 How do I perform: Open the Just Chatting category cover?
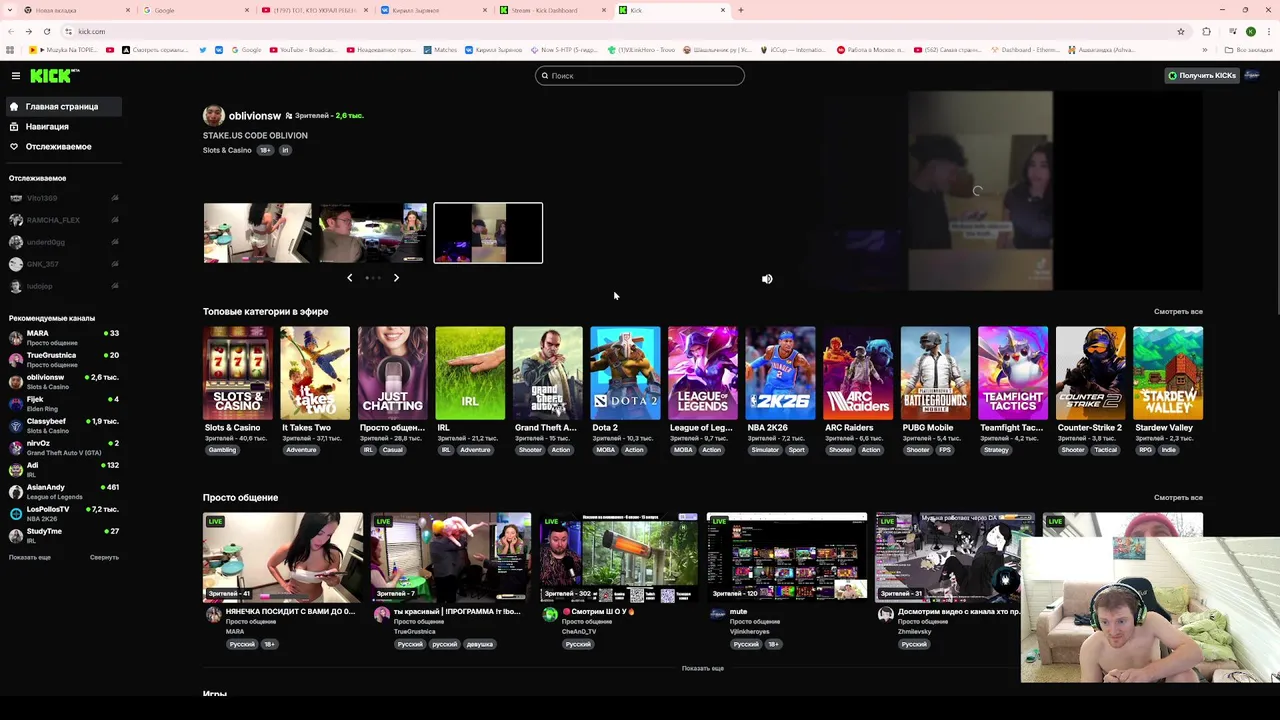pos(393,373)
